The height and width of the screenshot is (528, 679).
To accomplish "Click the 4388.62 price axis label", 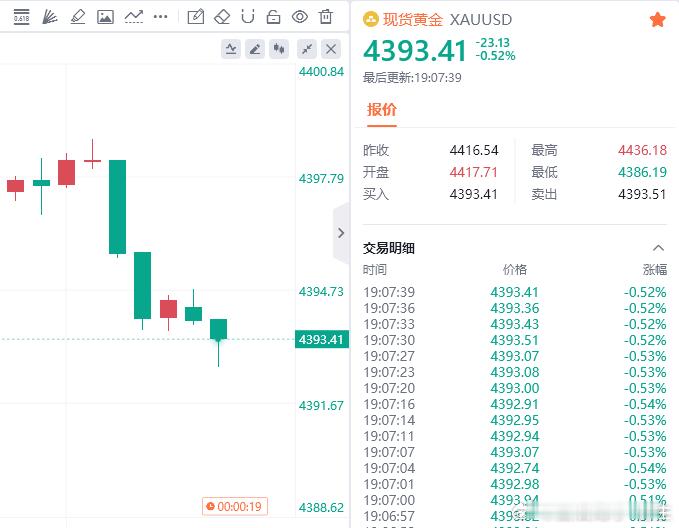I will click(x=321, y=507).
